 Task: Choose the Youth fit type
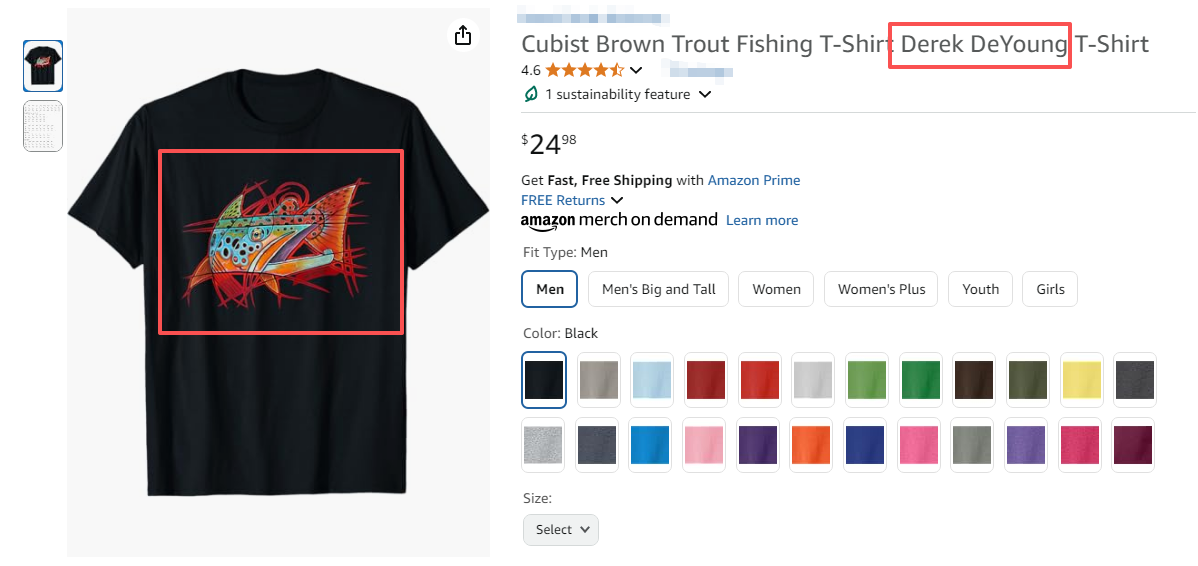pyautogui.click(x=980, y=289)
